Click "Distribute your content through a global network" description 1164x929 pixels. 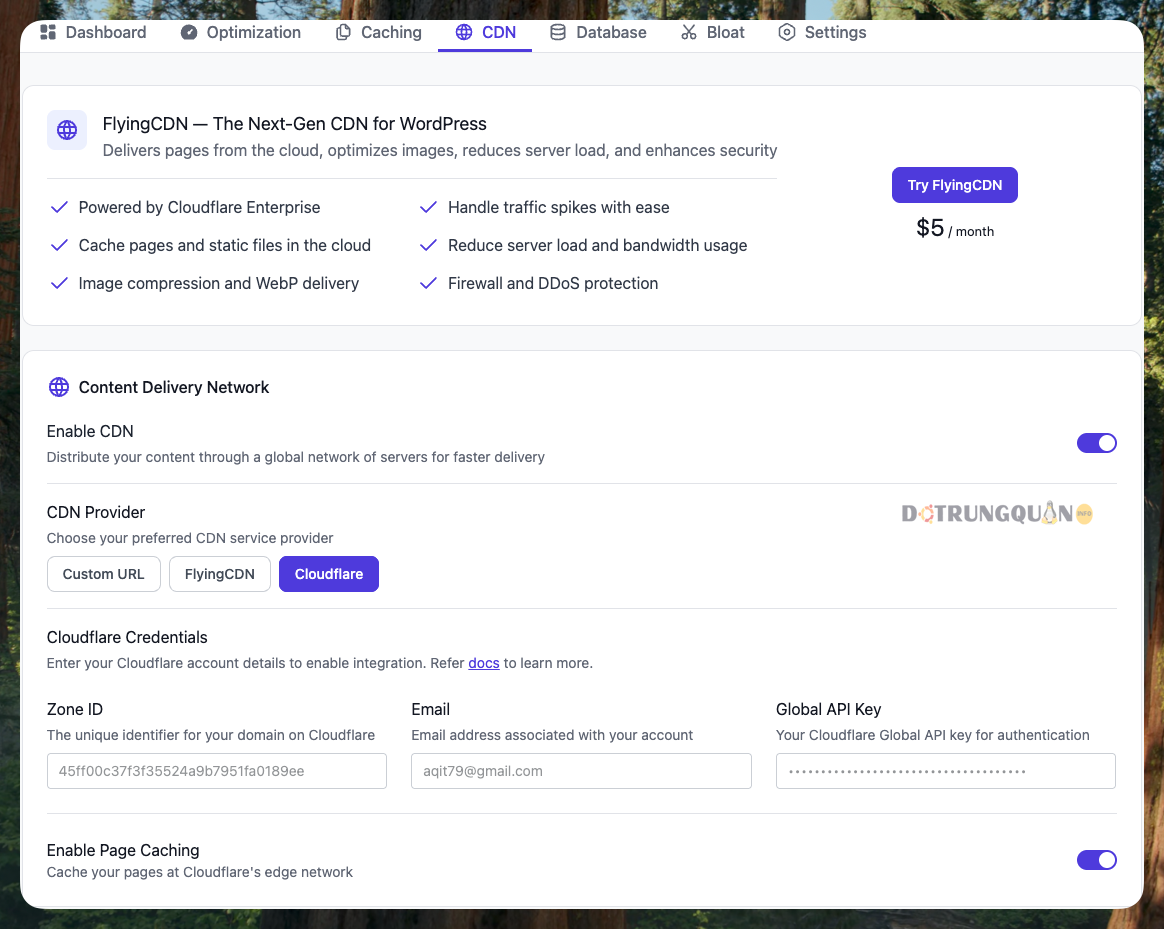(x=295, y=457)
